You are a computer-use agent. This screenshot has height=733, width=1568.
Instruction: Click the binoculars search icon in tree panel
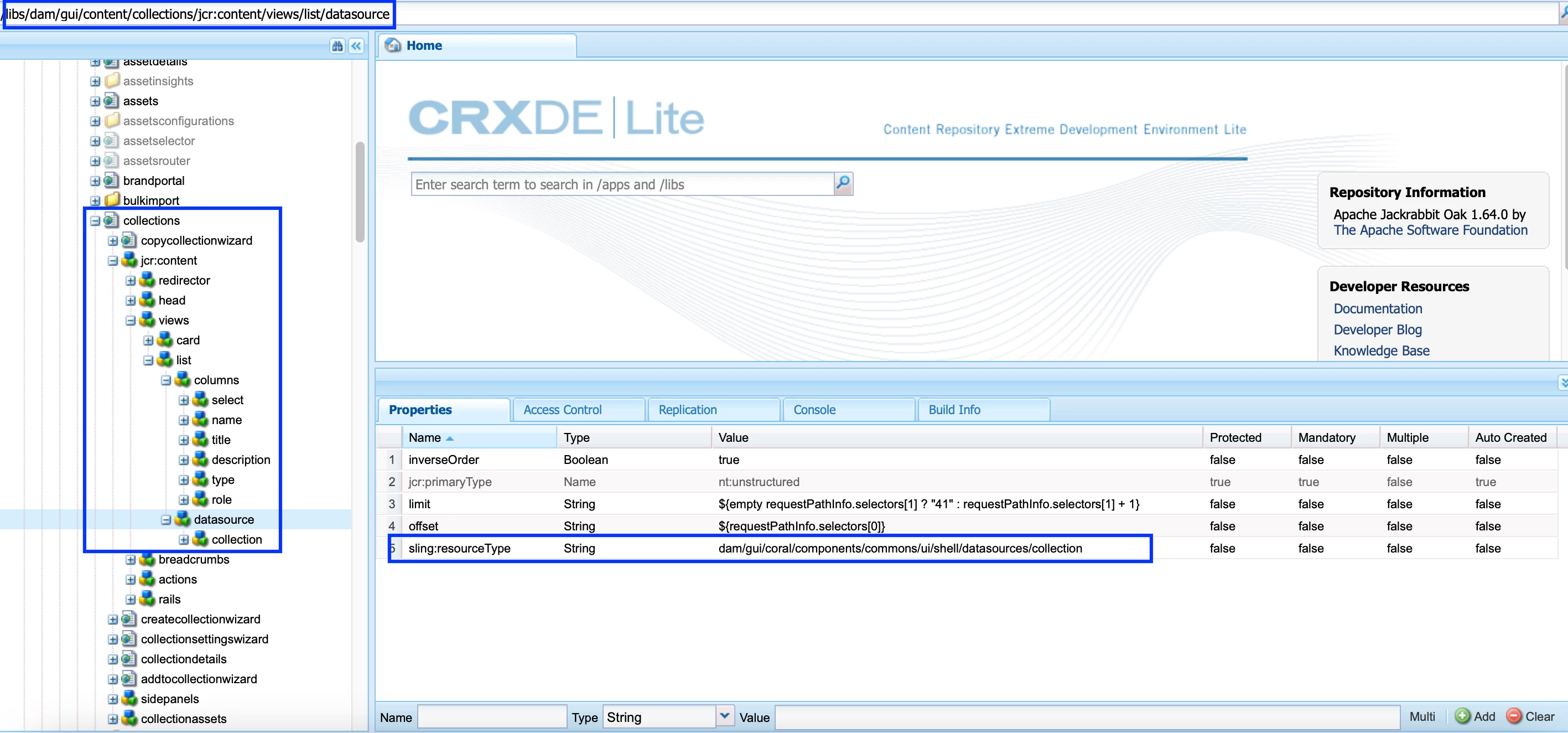[x=337, y=46]
